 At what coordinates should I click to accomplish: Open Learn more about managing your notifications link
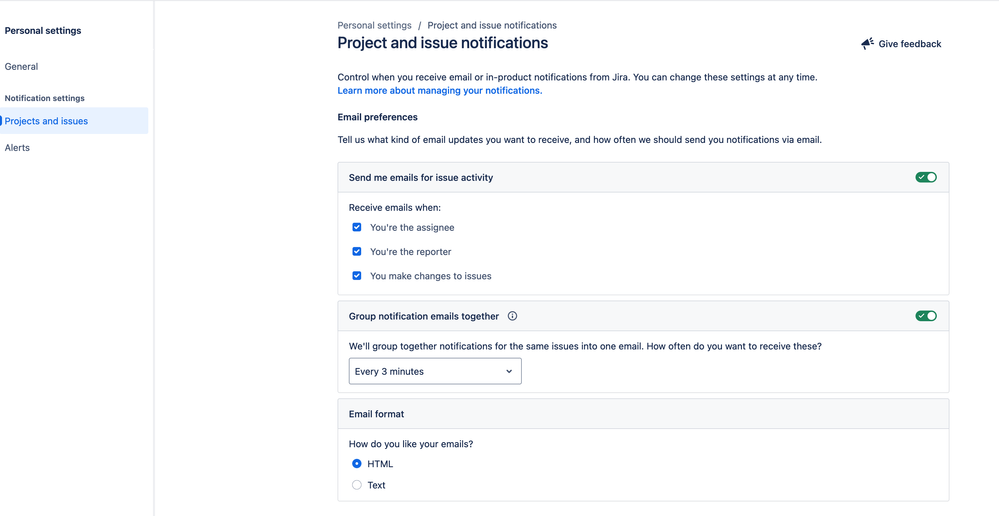coord(439,90)
